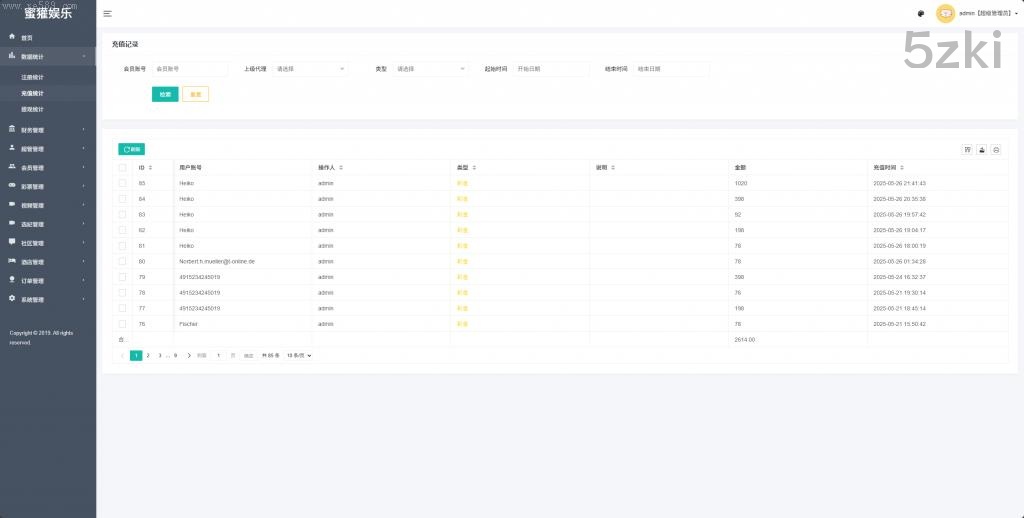Click the admin avatar image
The width and height of the screenshot is (1024, 518).
pyautogui.click(x=945, y=13)
